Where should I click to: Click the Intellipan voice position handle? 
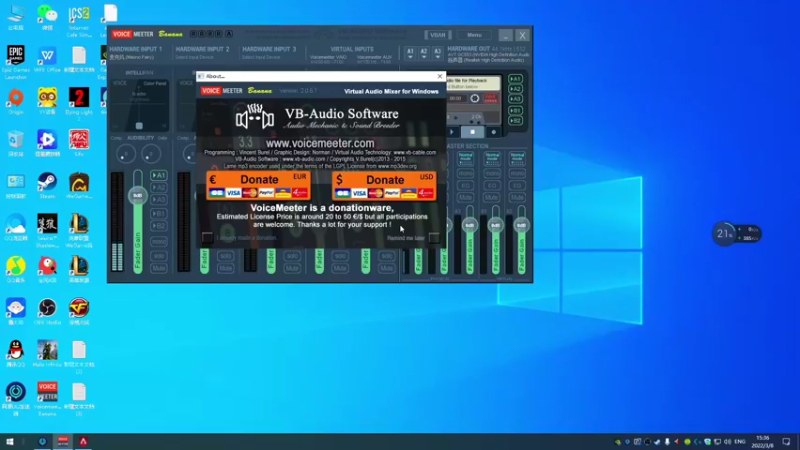tap(139, 126)
